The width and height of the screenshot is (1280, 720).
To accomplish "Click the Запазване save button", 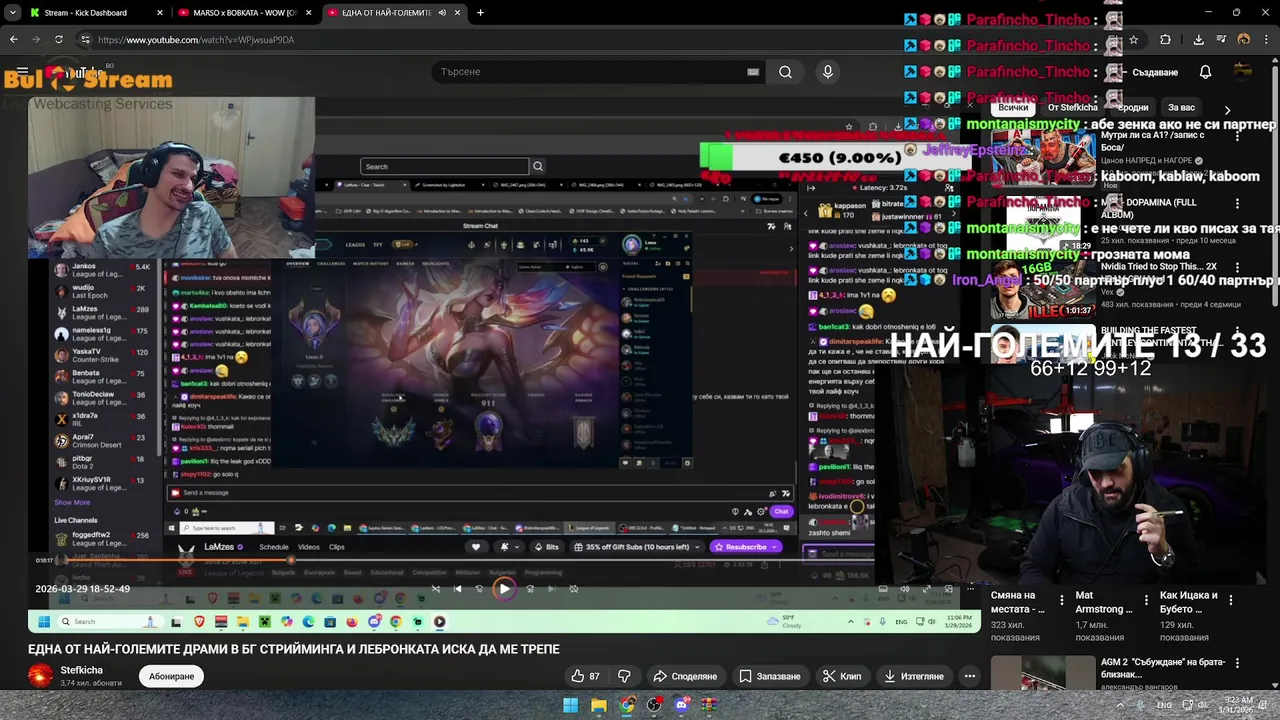I will coord(770,676).
